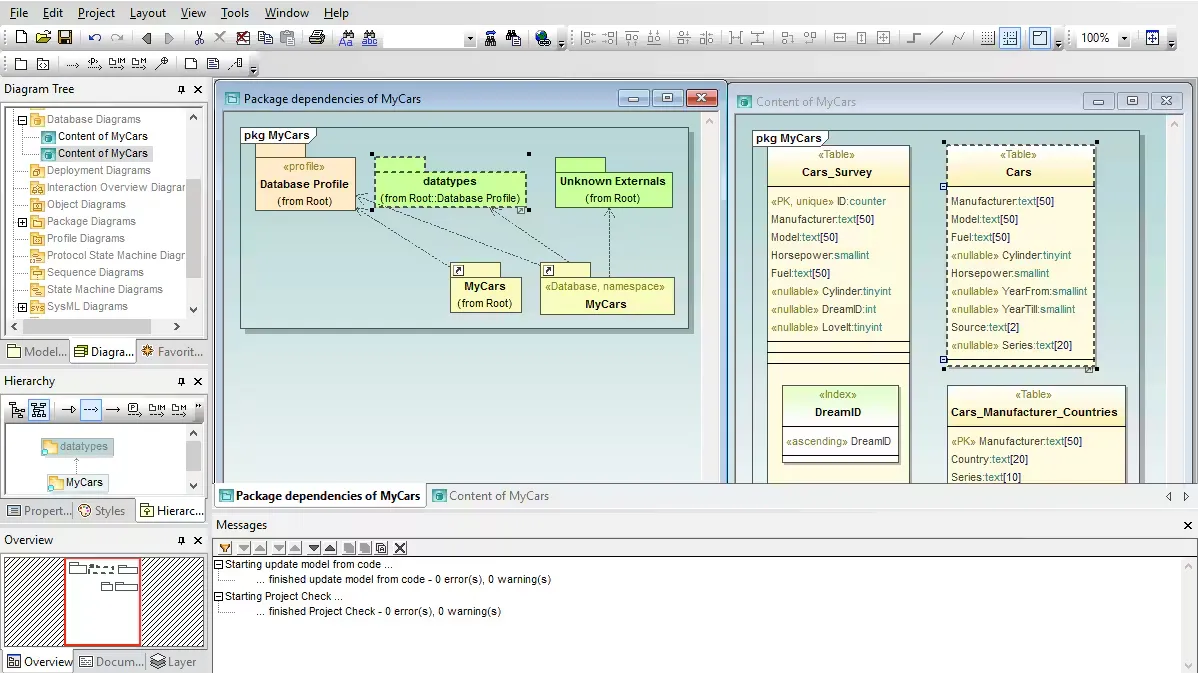Select Sequence Diagrams tree item
Screen dimensions: 1198x673
[x=95, y=272]
